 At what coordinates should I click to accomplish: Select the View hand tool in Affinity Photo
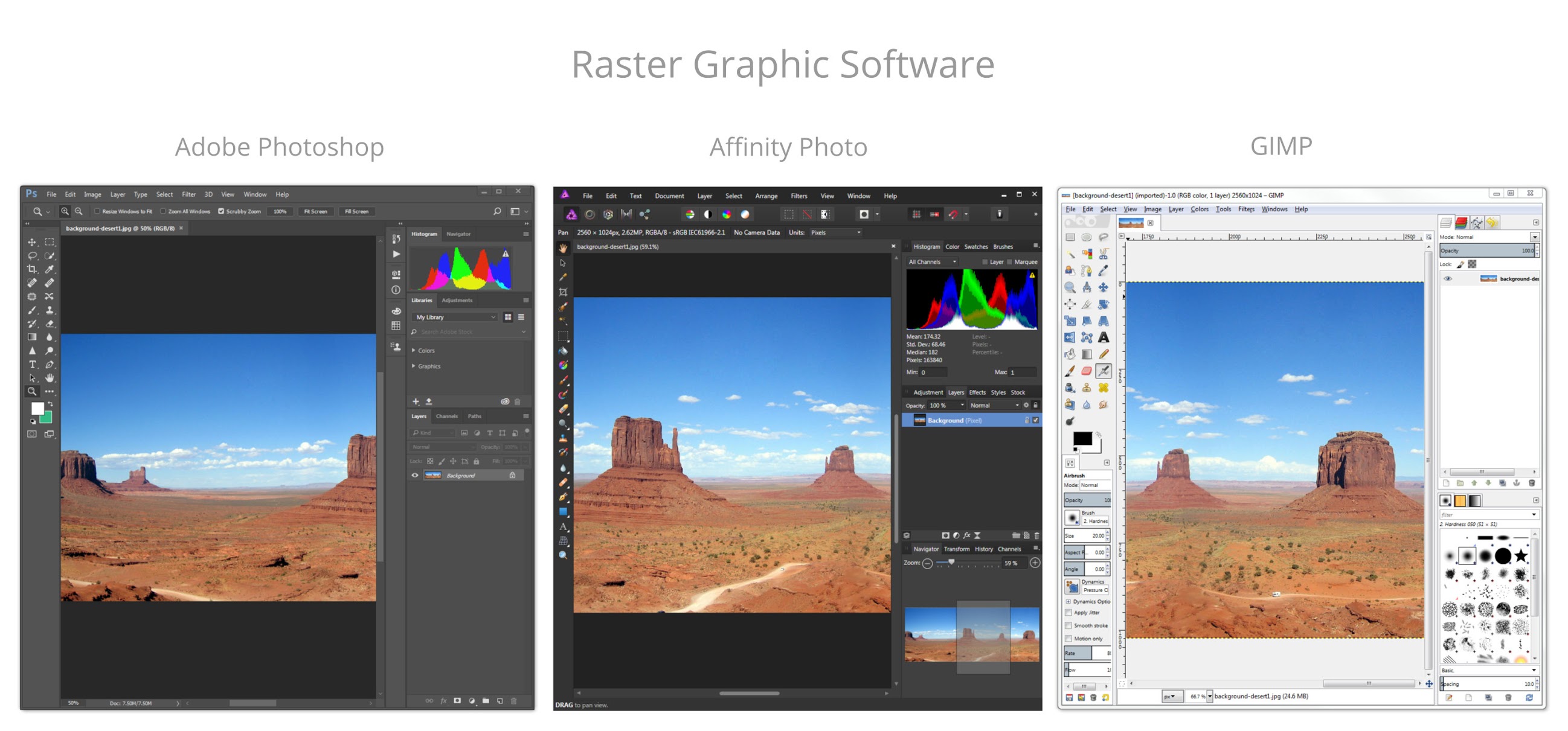click(563, 248)
